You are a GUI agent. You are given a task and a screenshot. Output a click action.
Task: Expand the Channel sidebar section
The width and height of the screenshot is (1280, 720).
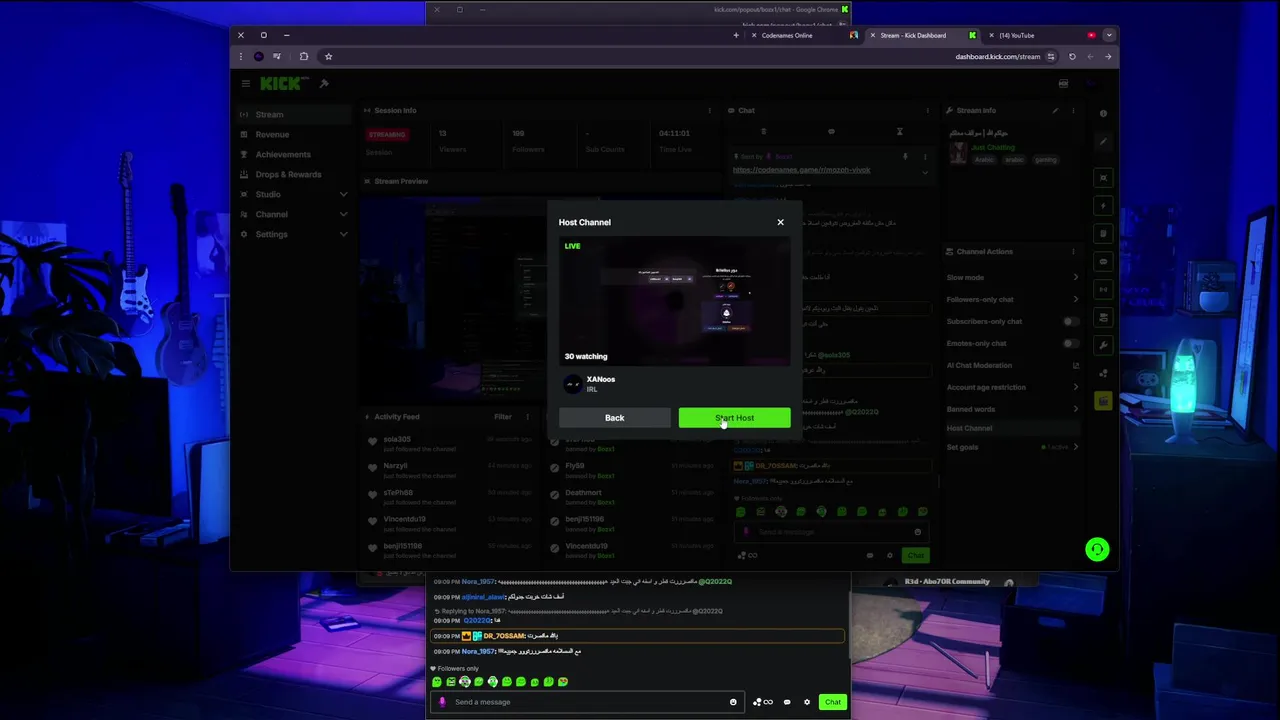pos(293,214)
